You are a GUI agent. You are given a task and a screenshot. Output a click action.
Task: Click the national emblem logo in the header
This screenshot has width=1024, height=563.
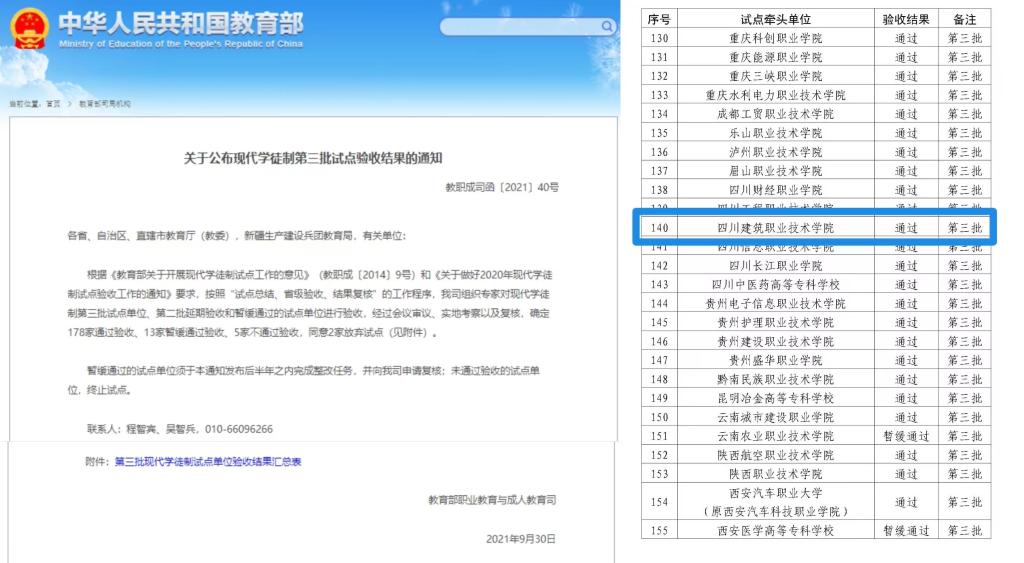coord(29,29)
